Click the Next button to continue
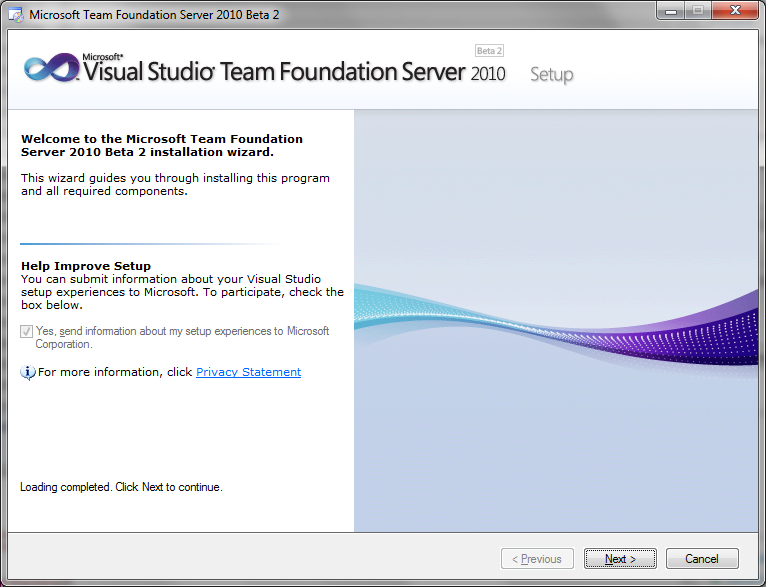This screenshot has width=766, height=587. click(620, 558)
